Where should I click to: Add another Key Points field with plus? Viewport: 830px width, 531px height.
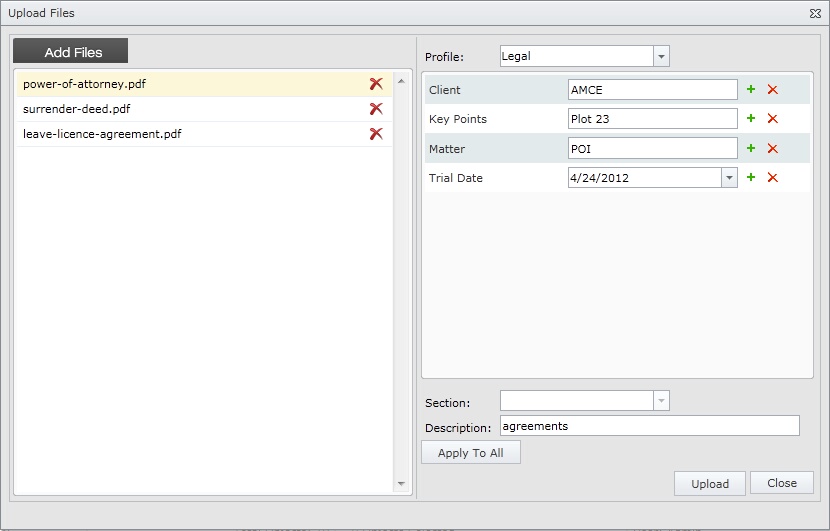point(751,118)
